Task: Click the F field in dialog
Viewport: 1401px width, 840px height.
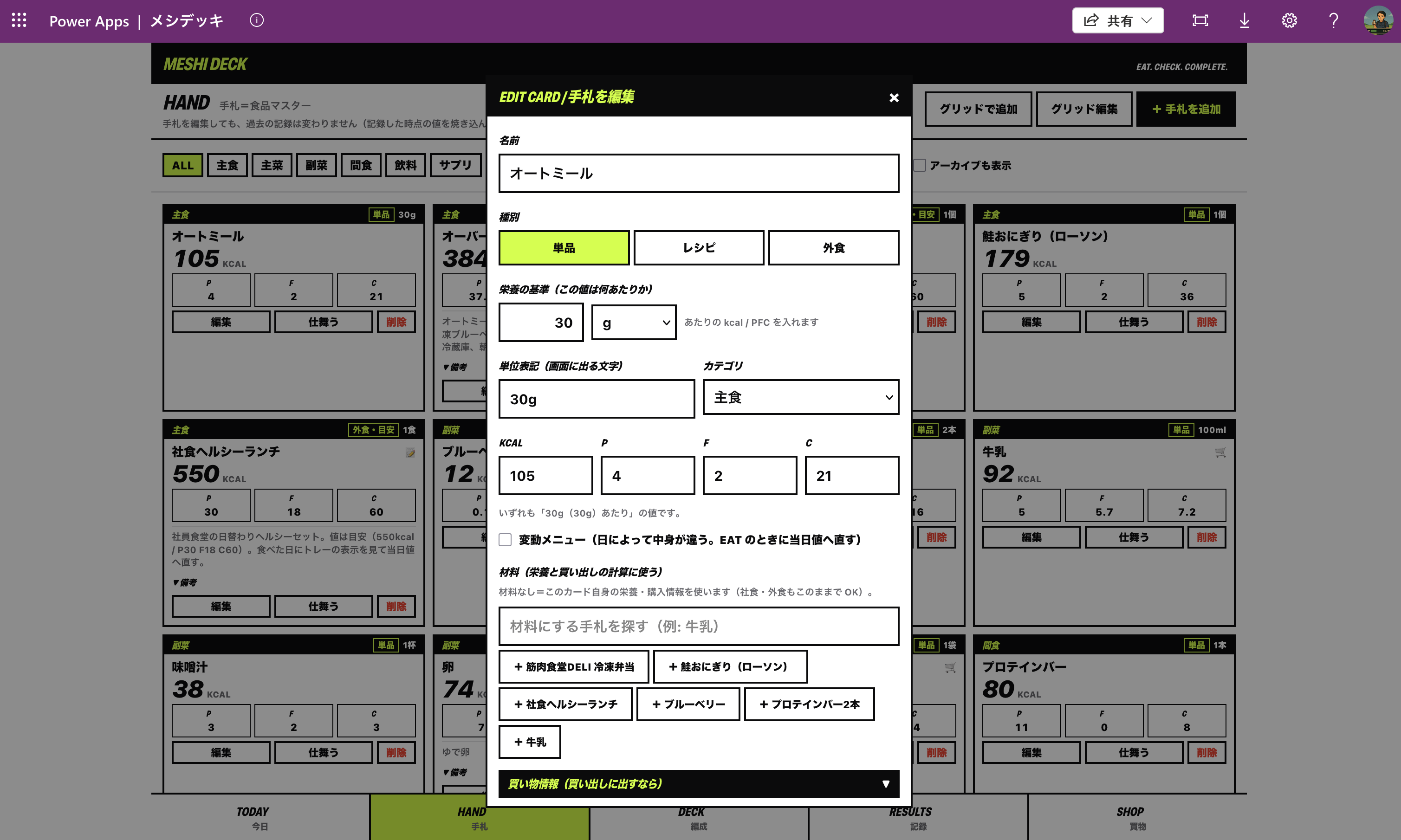Action: pos(749,476)
